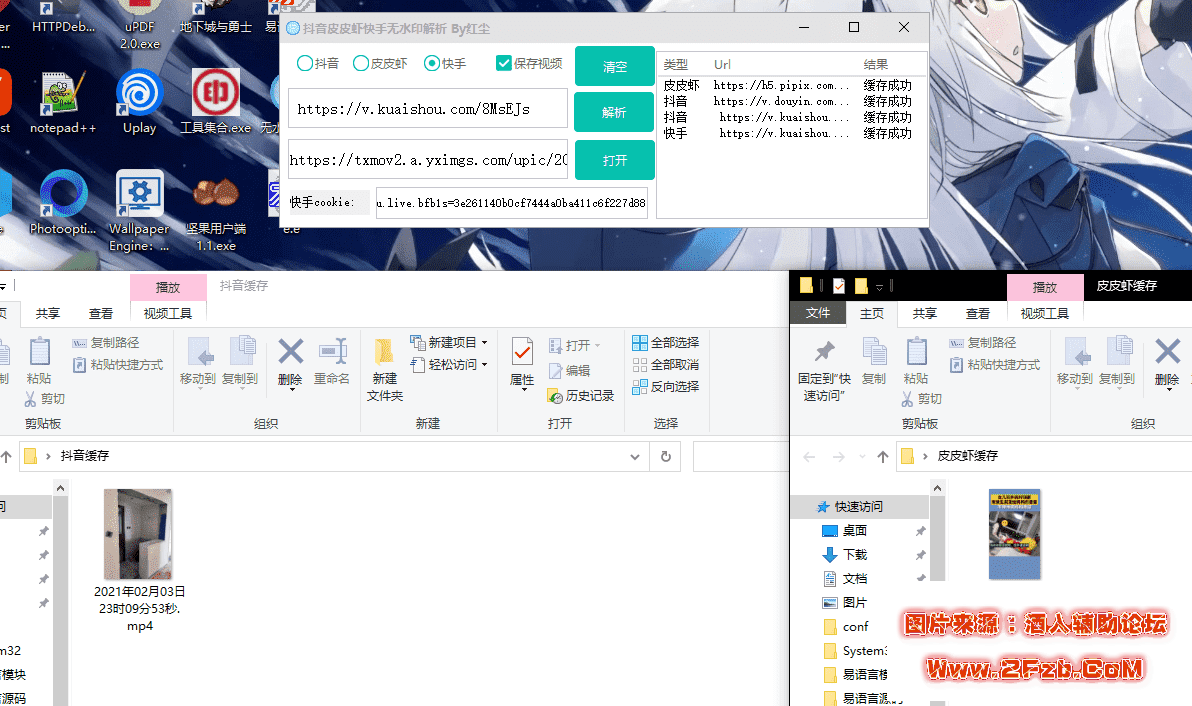Click the 打开 button in parser window
This screenshot has height=706, width=1192.
pyautogui.click(x=614, y=160)
